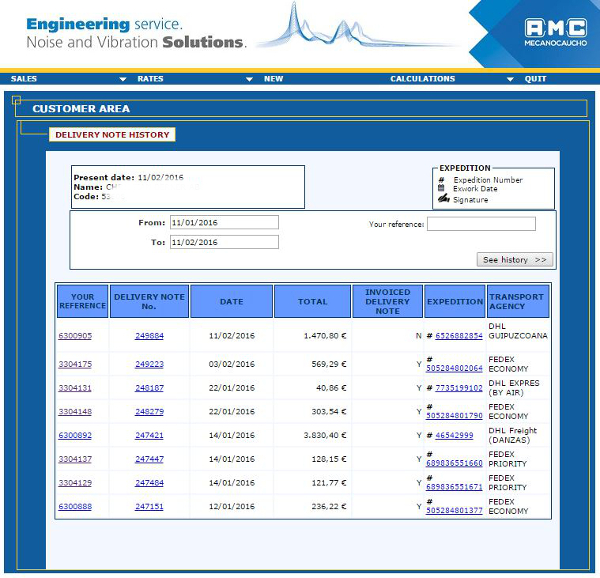Open your reference 6300892

click(75, 435)
